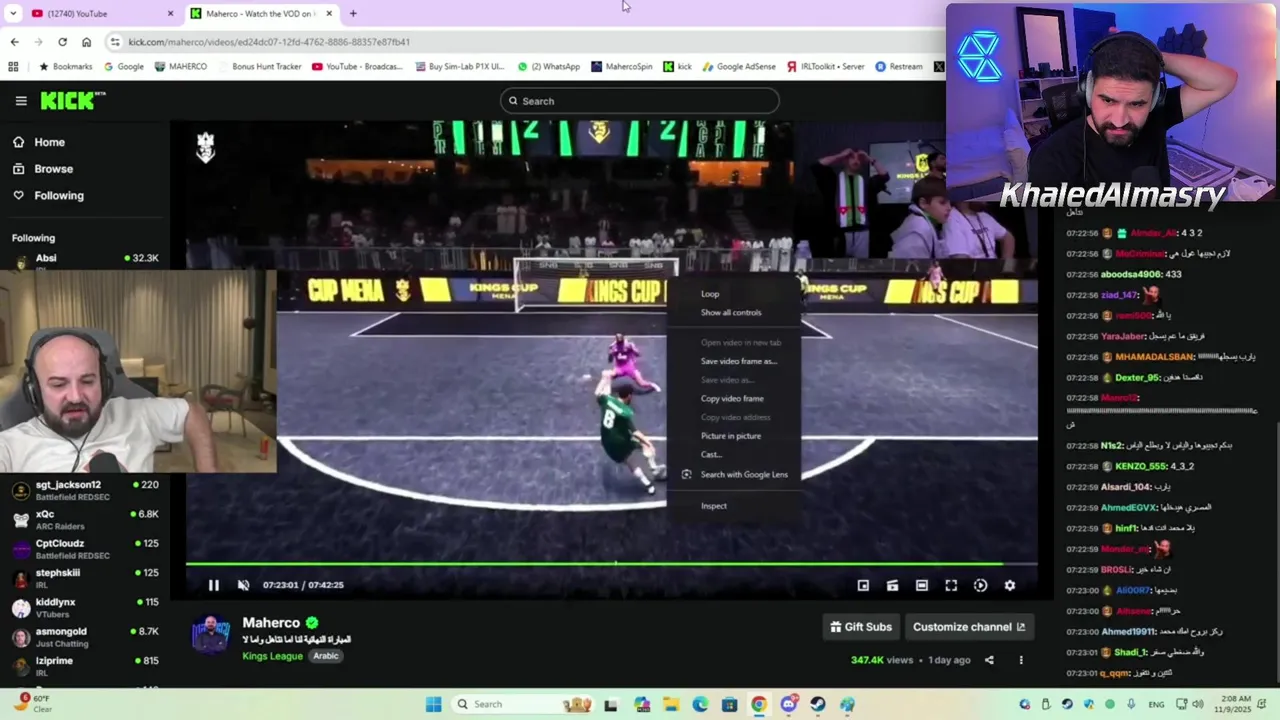Open the WhatsApp bookmark
The image size is (1280, 720).
(548, 67)
